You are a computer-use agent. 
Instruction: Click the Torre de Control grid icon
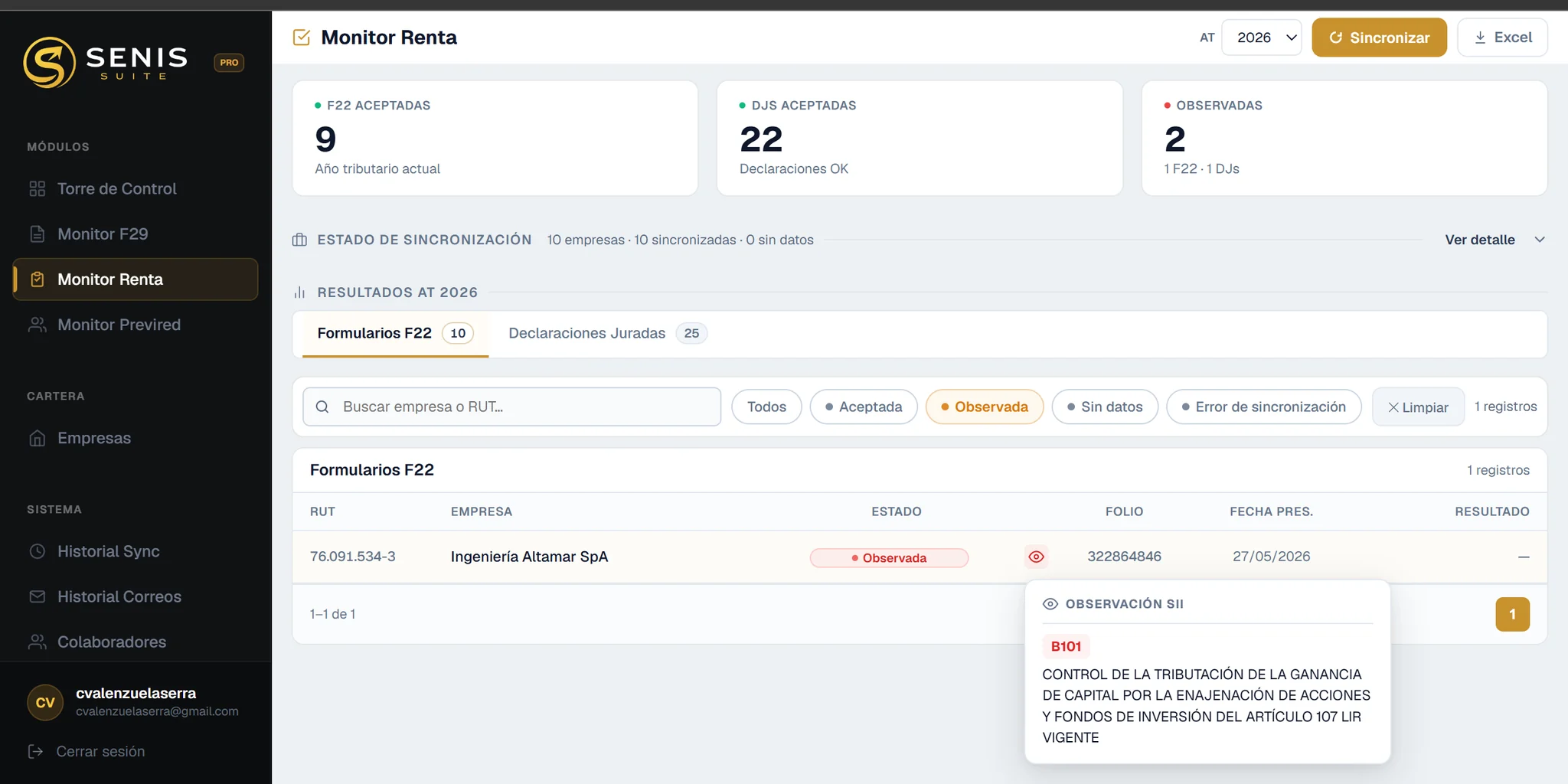coord(37,189)
